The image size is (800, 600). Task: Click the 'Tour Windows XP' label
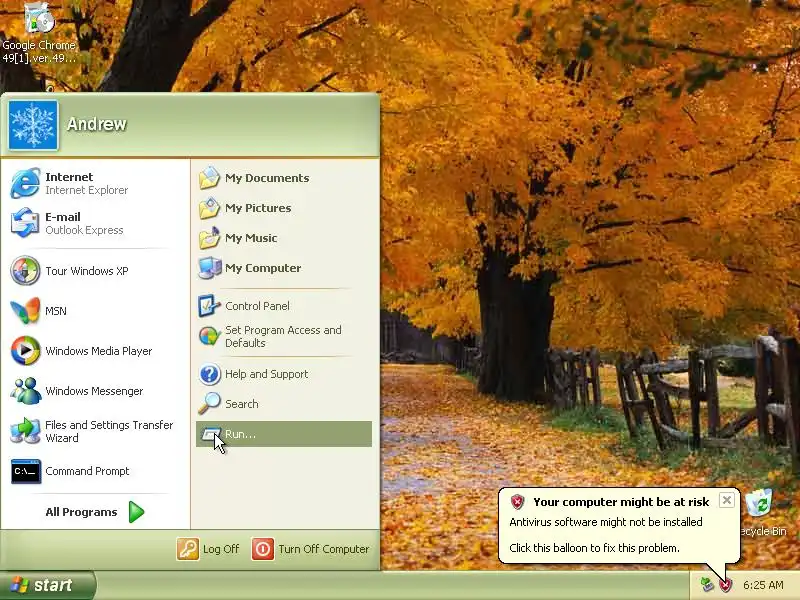click(x=87, y=271)
